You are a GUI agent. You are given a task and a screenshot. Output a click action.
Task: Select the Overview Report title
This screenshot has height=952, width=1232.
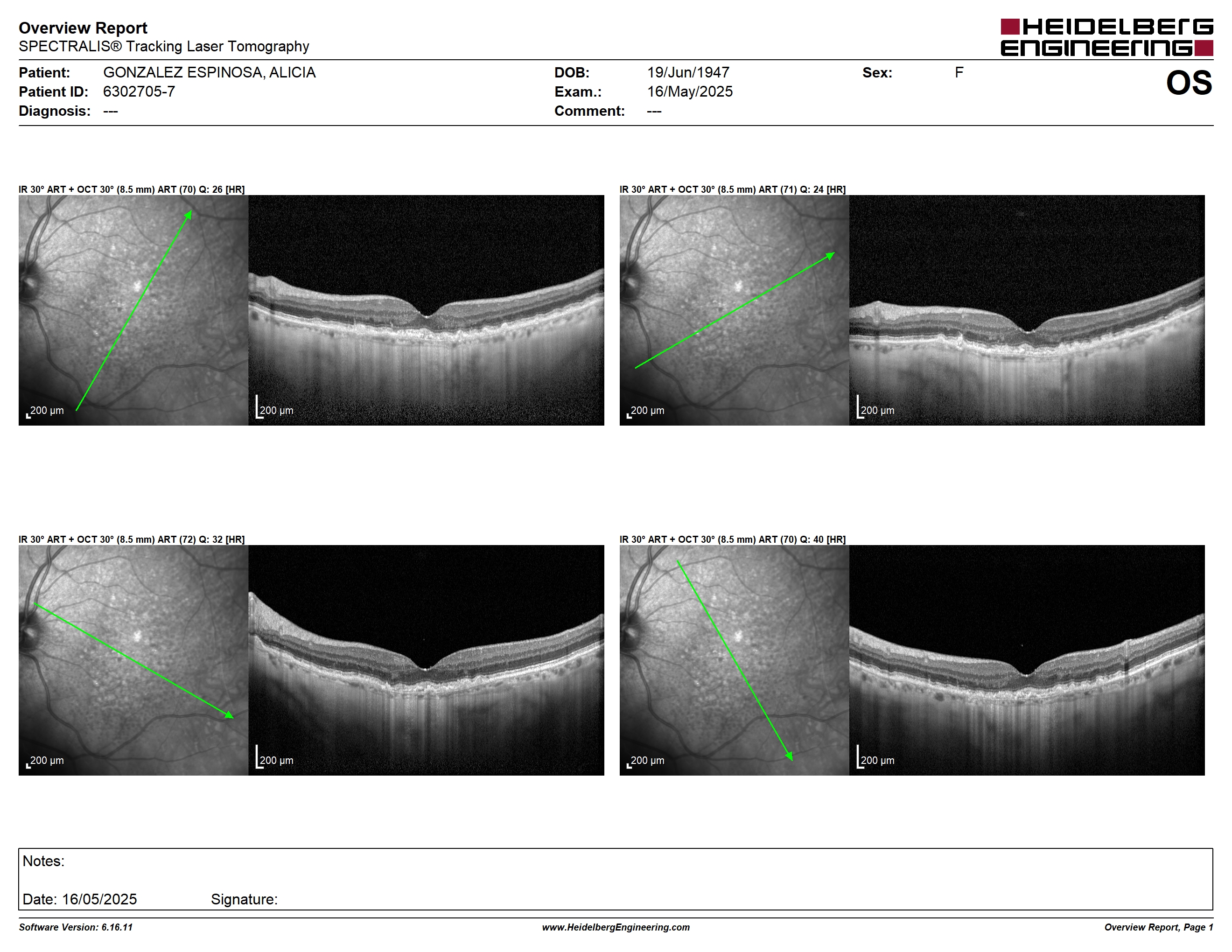83,28
